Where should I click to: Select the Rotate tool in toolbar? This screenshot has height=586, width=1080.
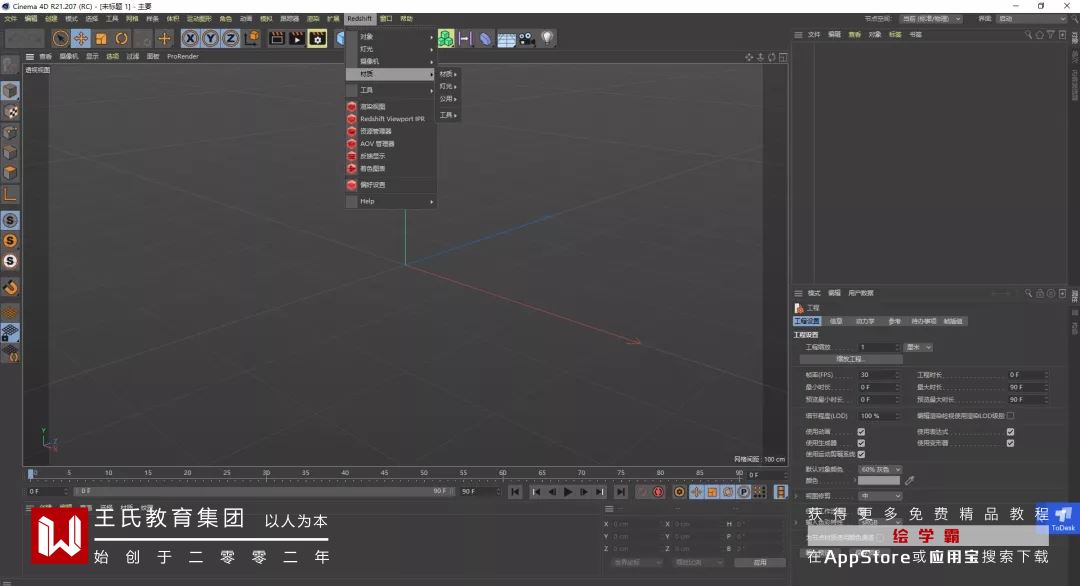(x=122, y=39)
